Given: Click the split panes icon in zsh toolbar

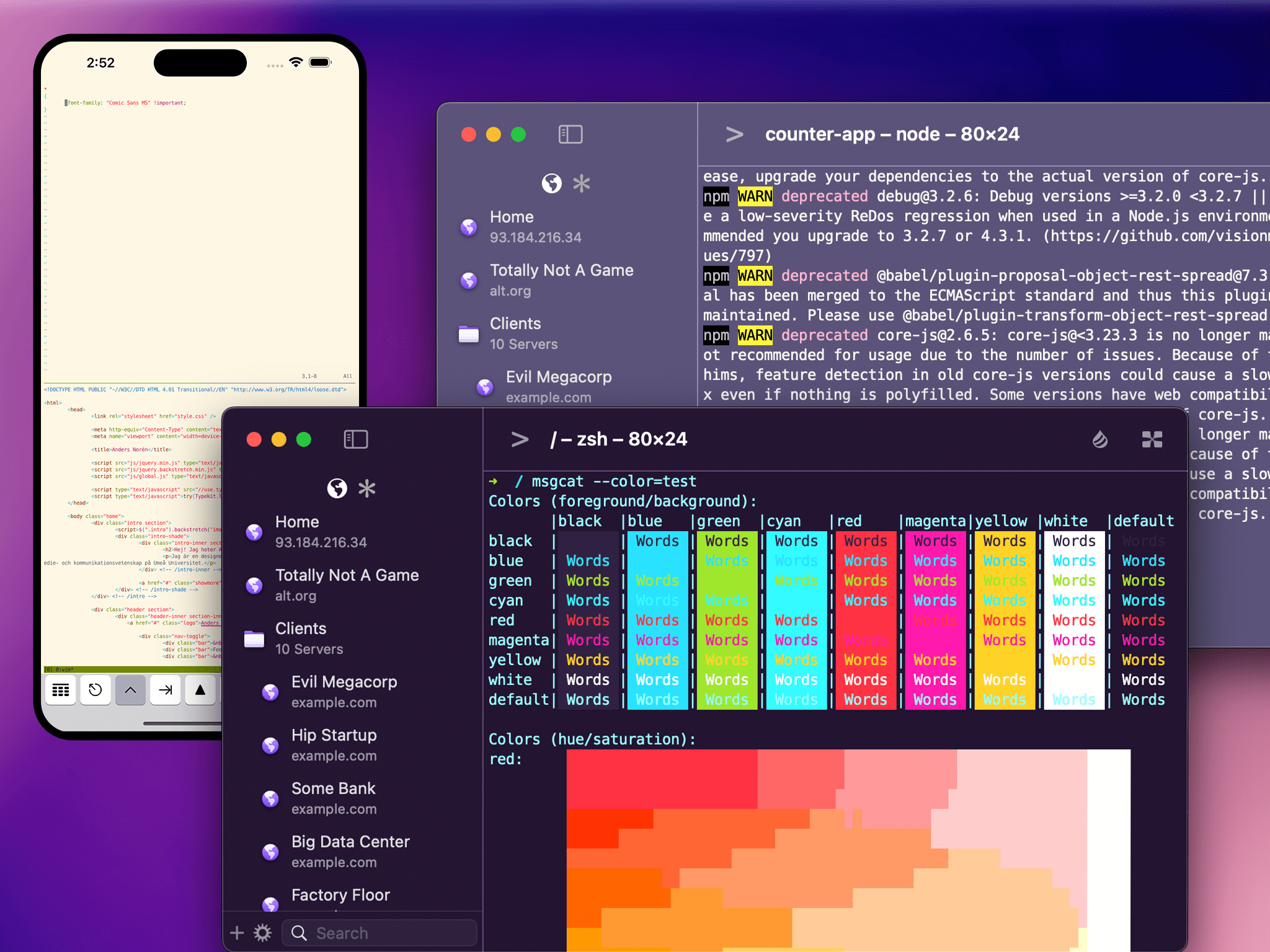Looking at the screenshot, I should (x=1152, y=439).
